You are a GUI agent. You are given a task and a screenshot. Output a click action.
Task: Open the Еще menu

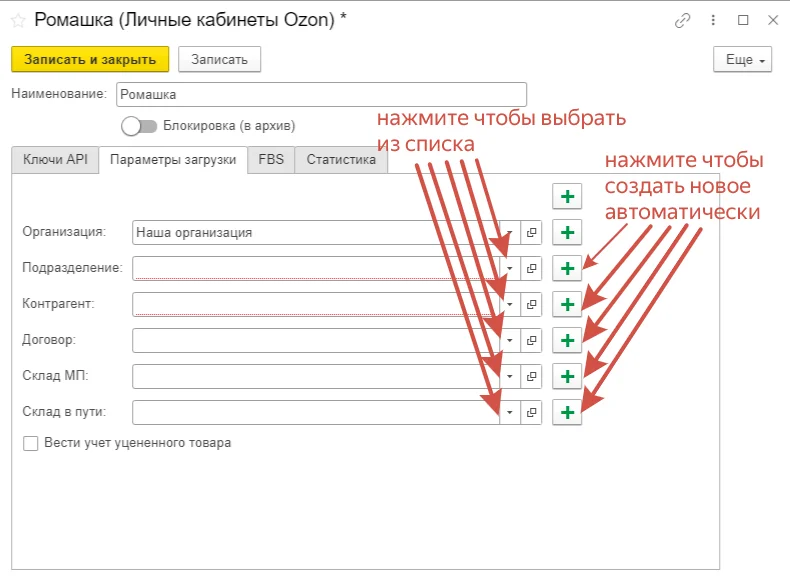click(x=743, y=60)
